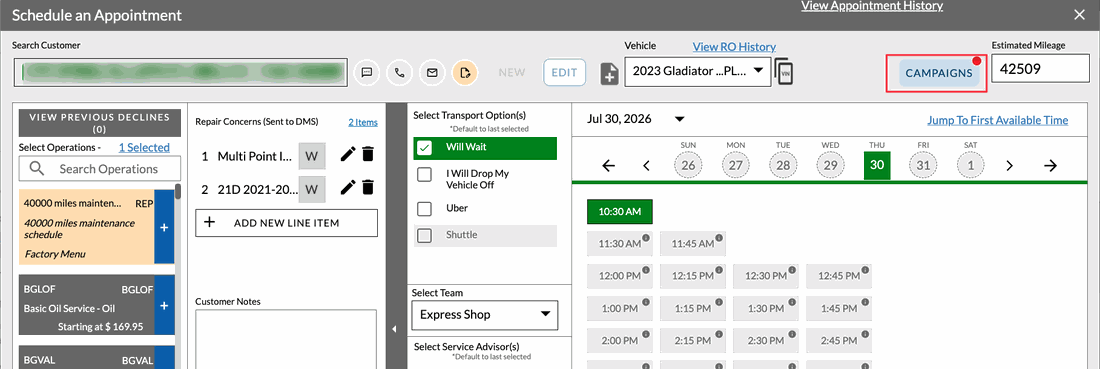Image resolution: width=1100 pixels, height=369 pixels.
Task: Open the date picker dropdown arrow
Action: [679, 119]
